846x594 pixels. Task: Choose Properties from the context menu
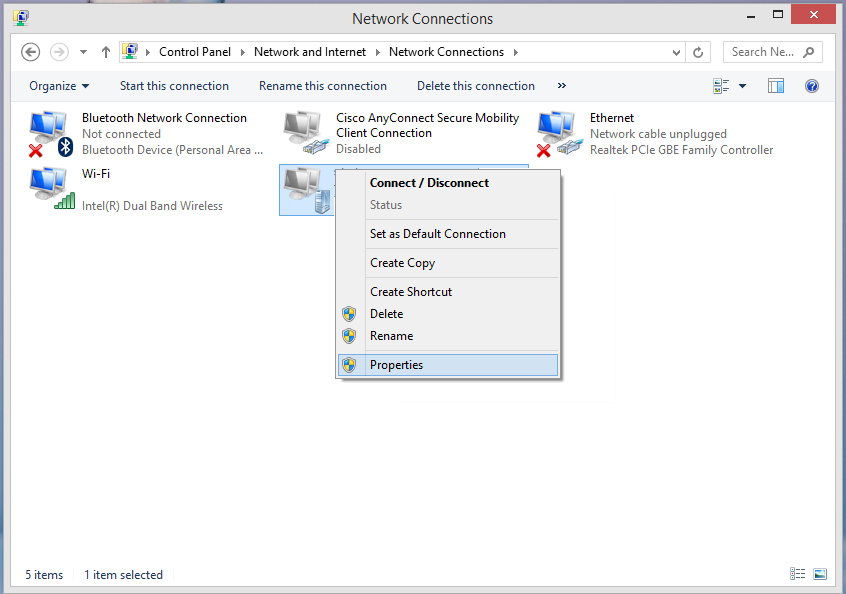[x=396, y=365]
